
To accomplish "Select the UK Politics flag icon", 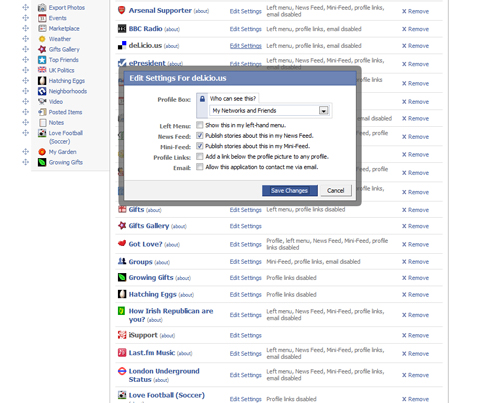I will click(42, 70).
